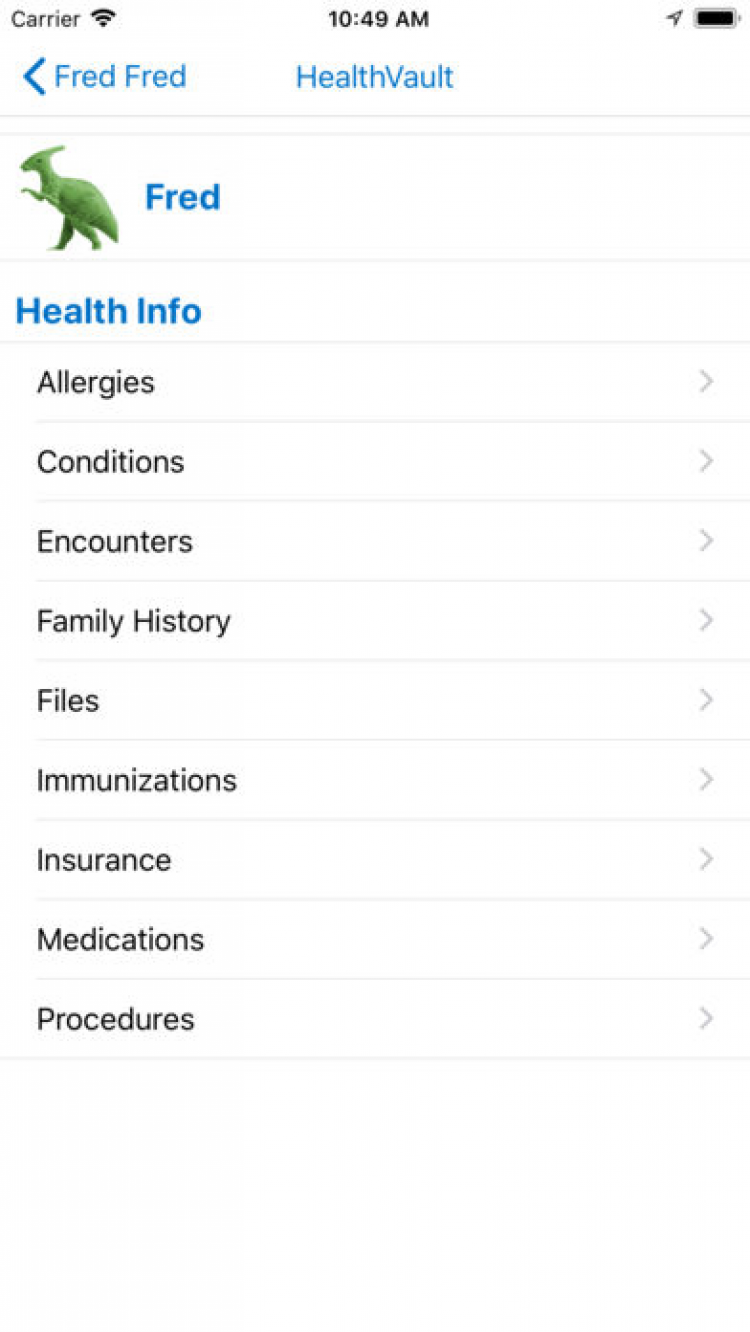The image size is (750, 1332).
Task: Tap the battery icon in status bar
Action: point(716,18)
